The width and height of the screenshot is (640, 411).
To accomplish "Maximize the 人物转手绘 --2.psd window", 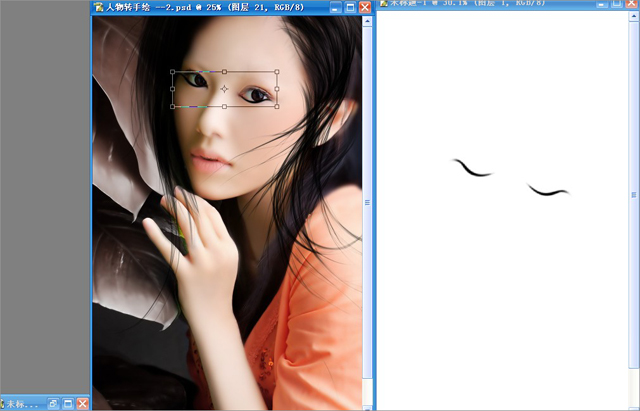I will point(350,7).
